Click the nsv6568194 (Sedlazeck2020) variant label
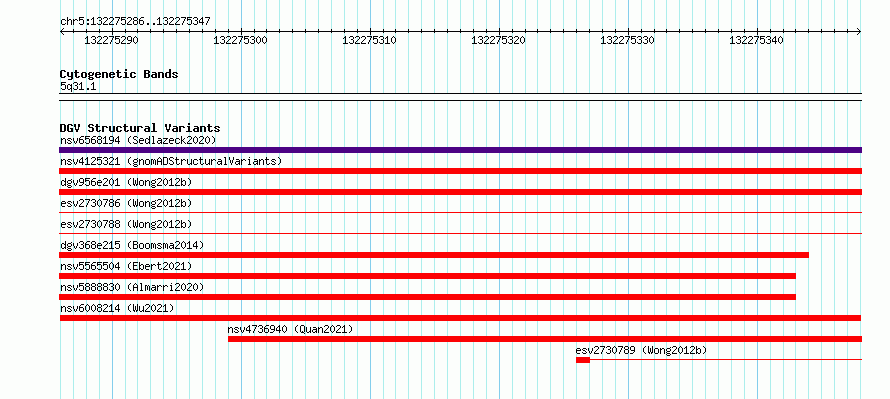The image size is (890, 399). (x=138, y=140)
